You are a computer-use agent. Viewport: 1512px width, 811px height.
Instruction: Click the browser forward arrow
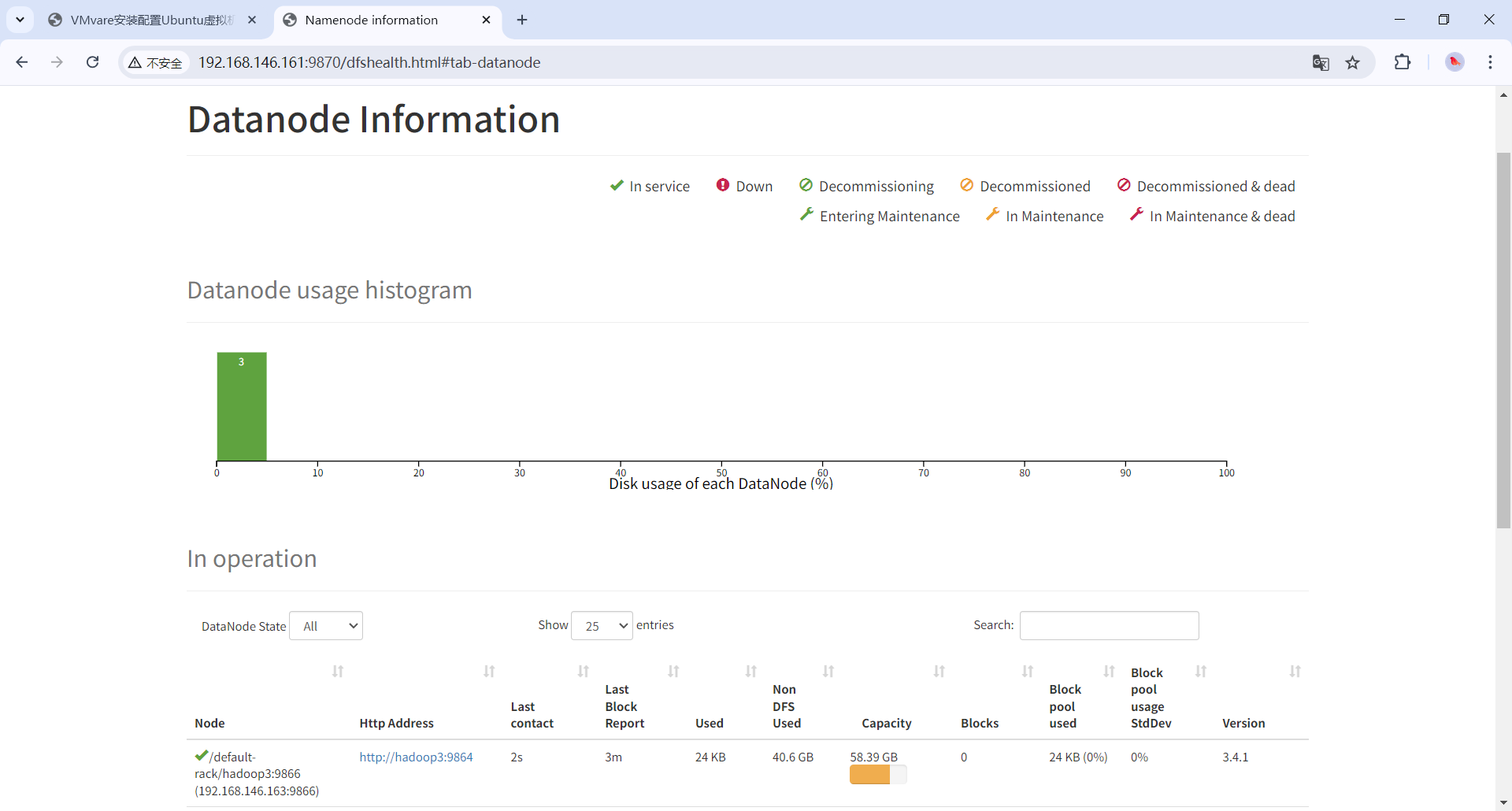[x=57, y=62]
